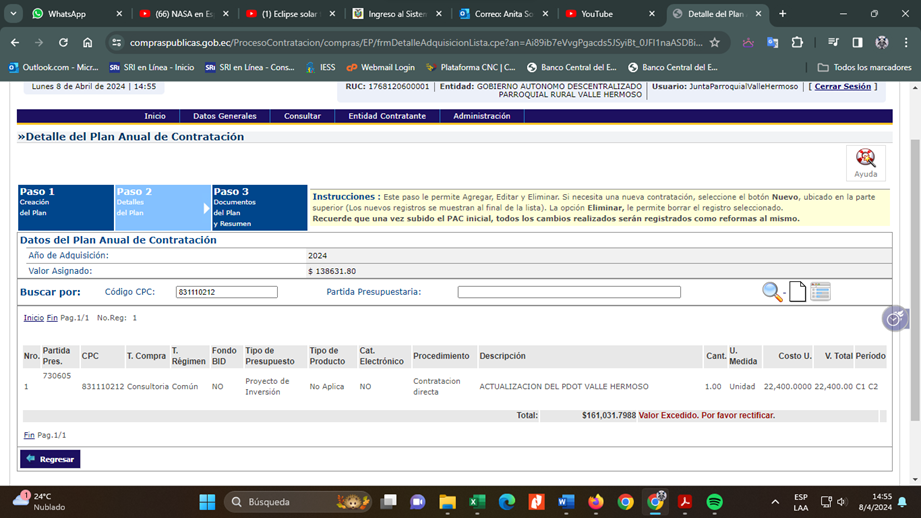
Task: Reload the page with the refresh icon
Action: (63, 43)
